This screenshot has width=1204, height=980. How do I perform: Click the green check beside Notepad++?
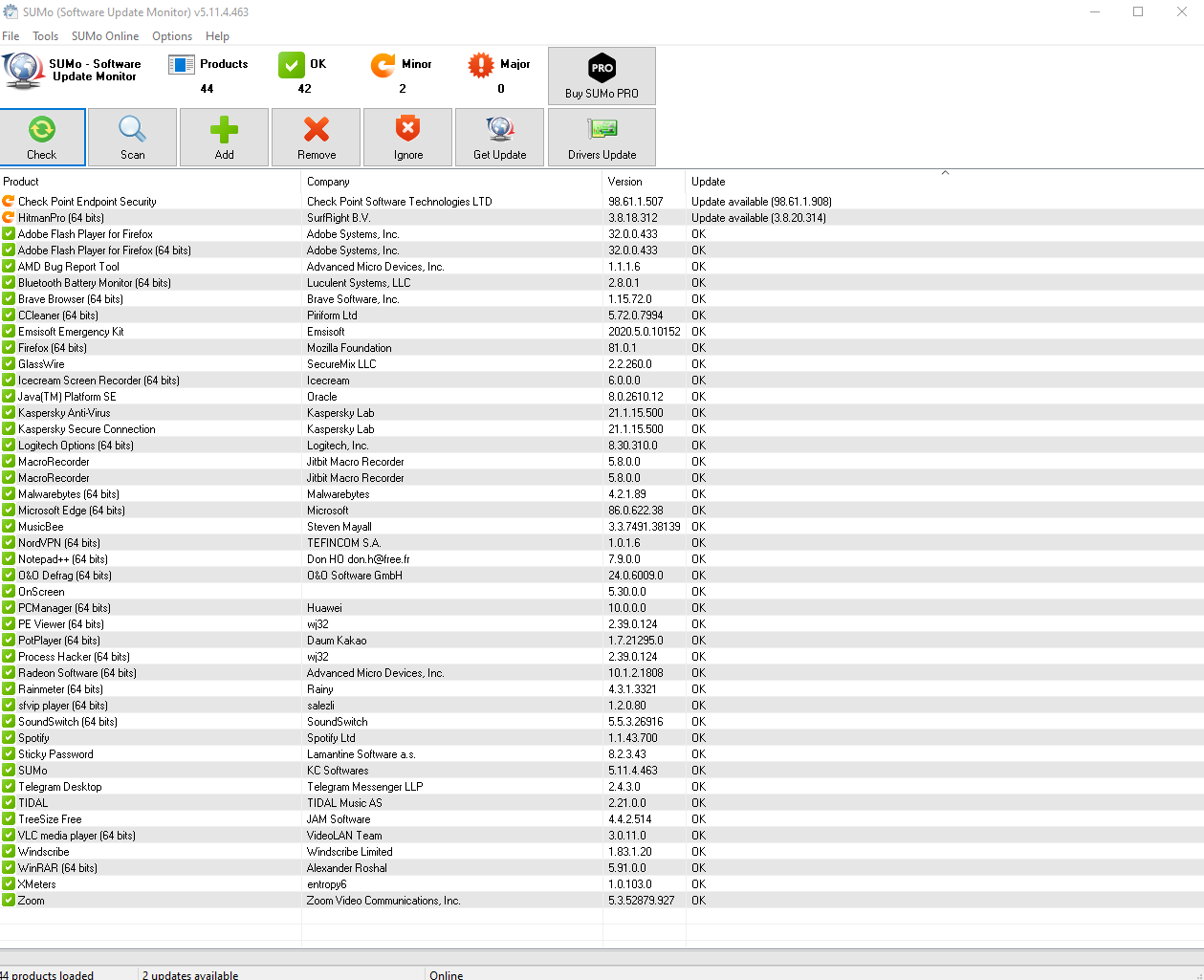(x=9, y=559)
